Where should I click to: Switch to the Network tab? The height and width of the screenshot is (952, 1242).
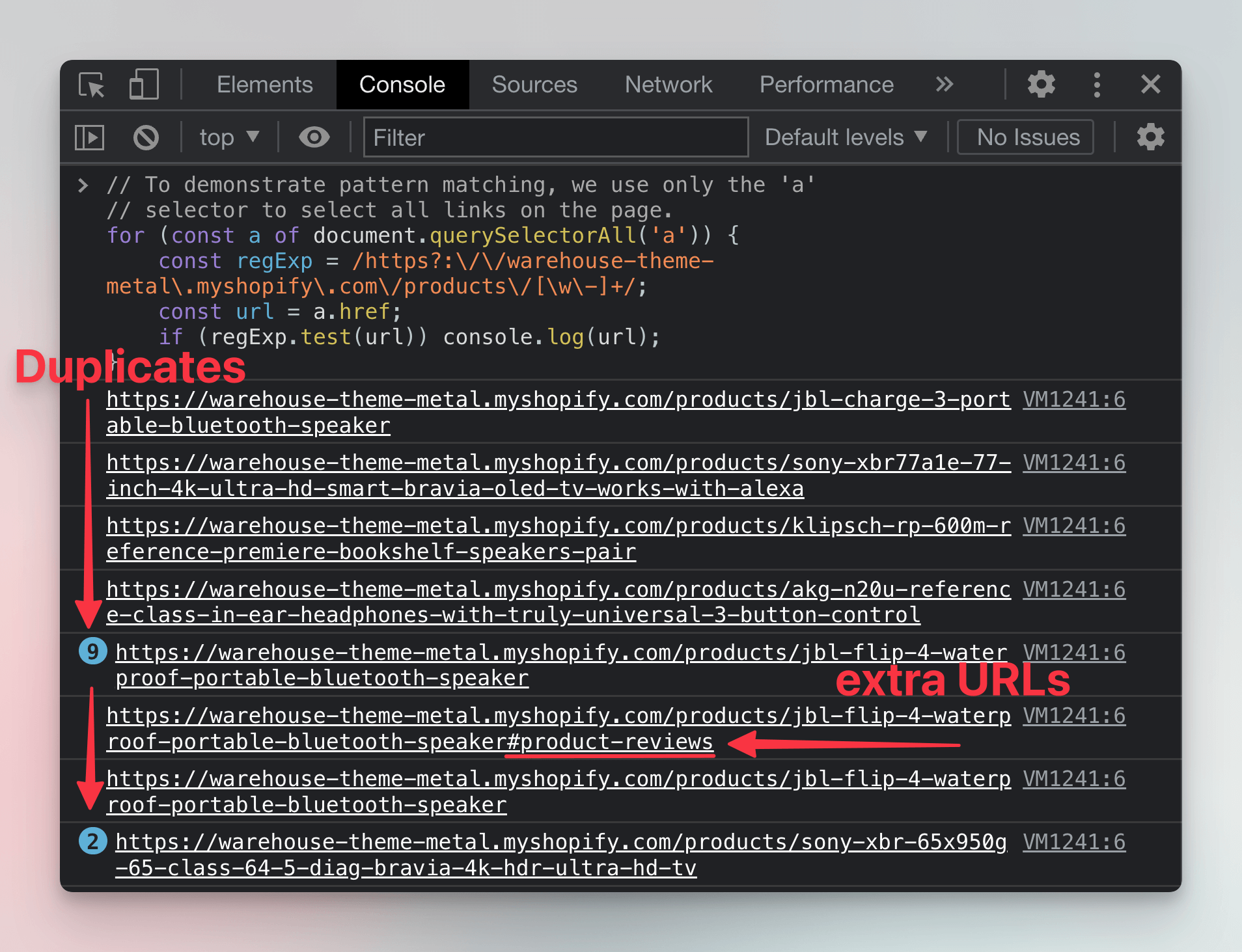(x=669, y=85)
